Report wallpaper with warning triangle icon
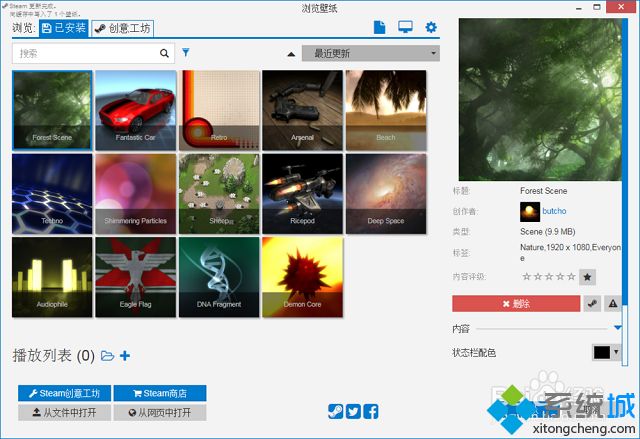 click(x=613, y=304)
